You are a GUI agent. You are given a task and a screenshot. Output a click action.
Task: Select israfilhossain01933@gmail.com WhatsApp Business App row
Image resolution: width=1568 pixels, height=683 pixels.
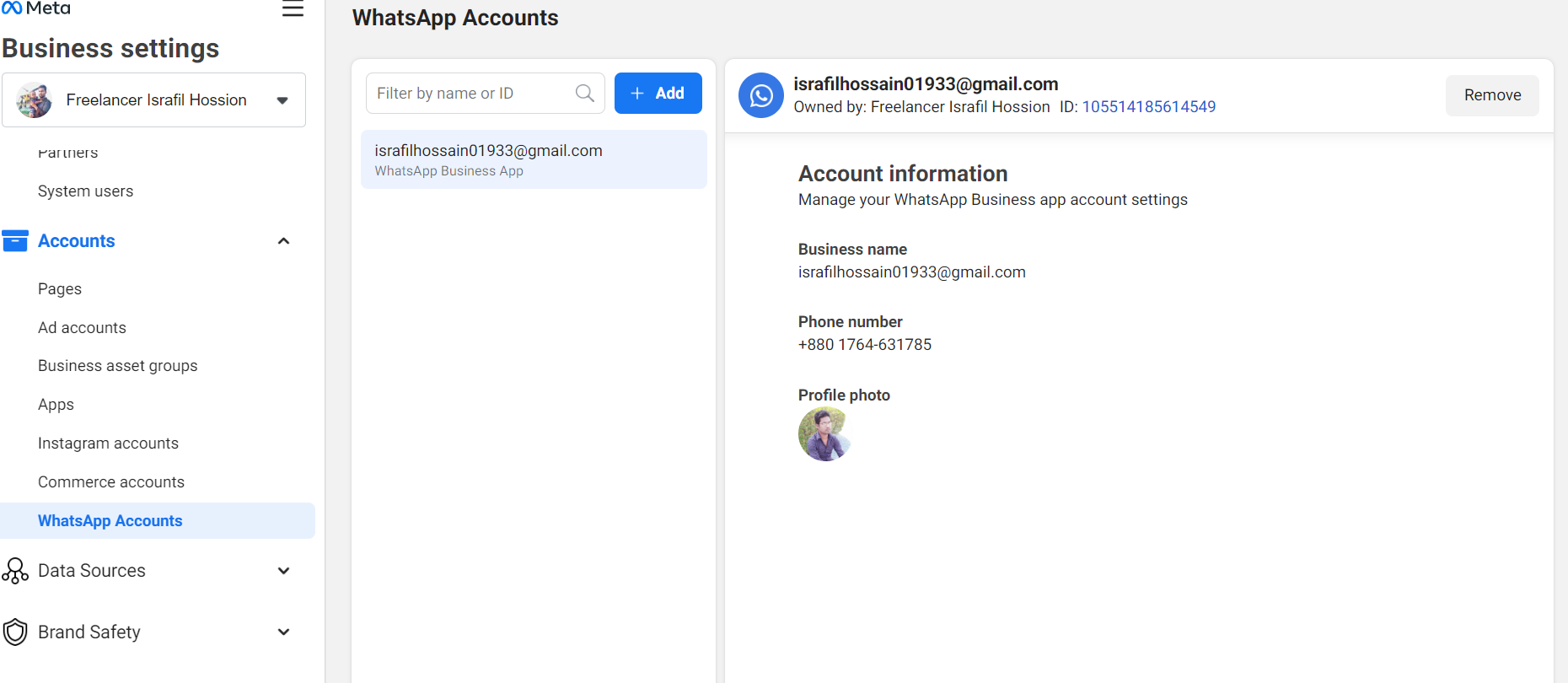[534, 159]
